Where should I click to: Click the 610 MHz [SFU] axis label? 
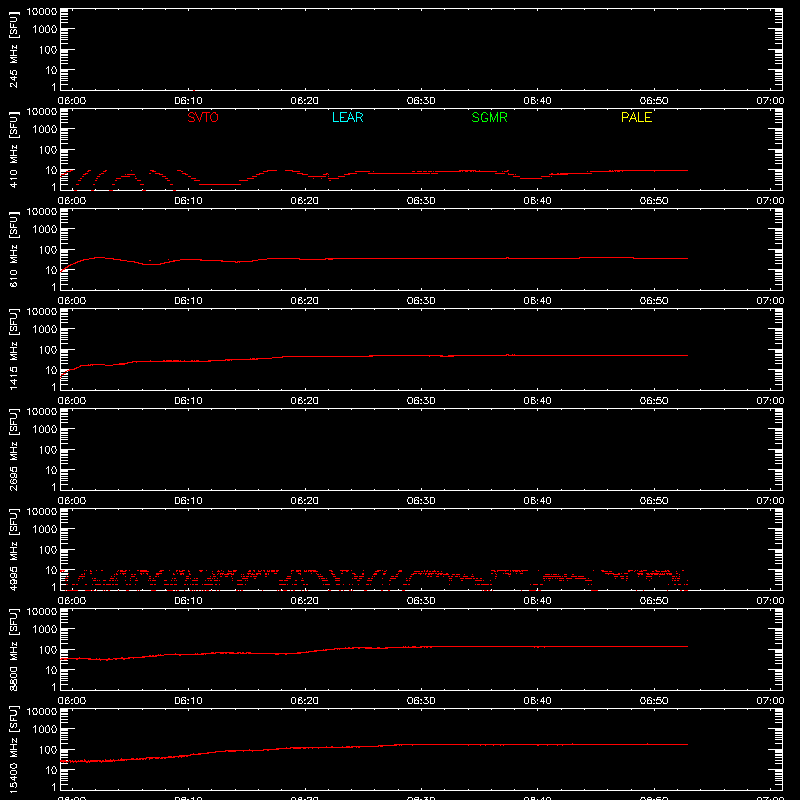(x=13, y=250)
